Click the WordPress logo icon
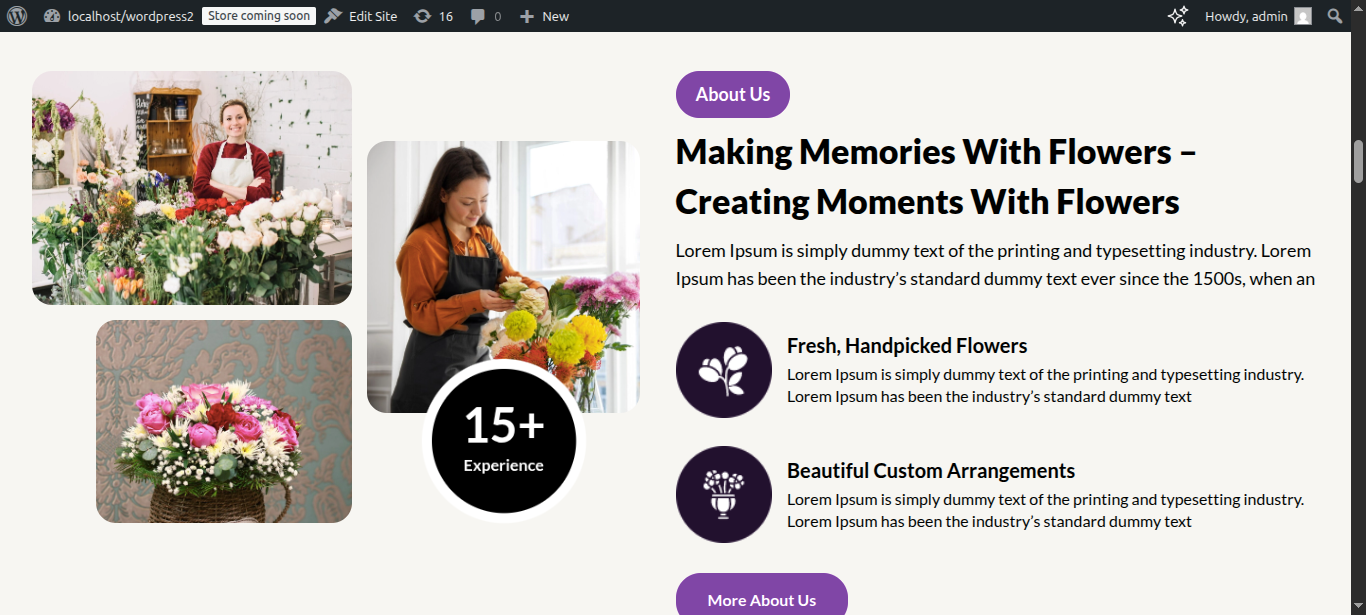Image resolution: width=1366 pixels, height=615 pixels. pyautogui.click(x=17, y=16)
